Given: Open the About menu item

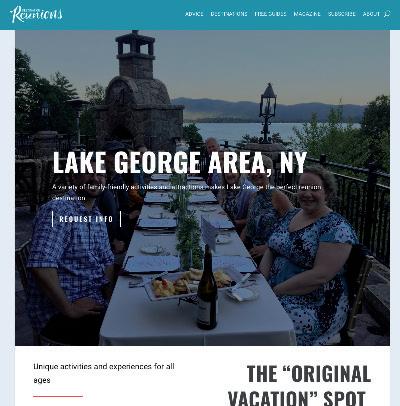Looking at the screenshot, I should tap(371, 14).
